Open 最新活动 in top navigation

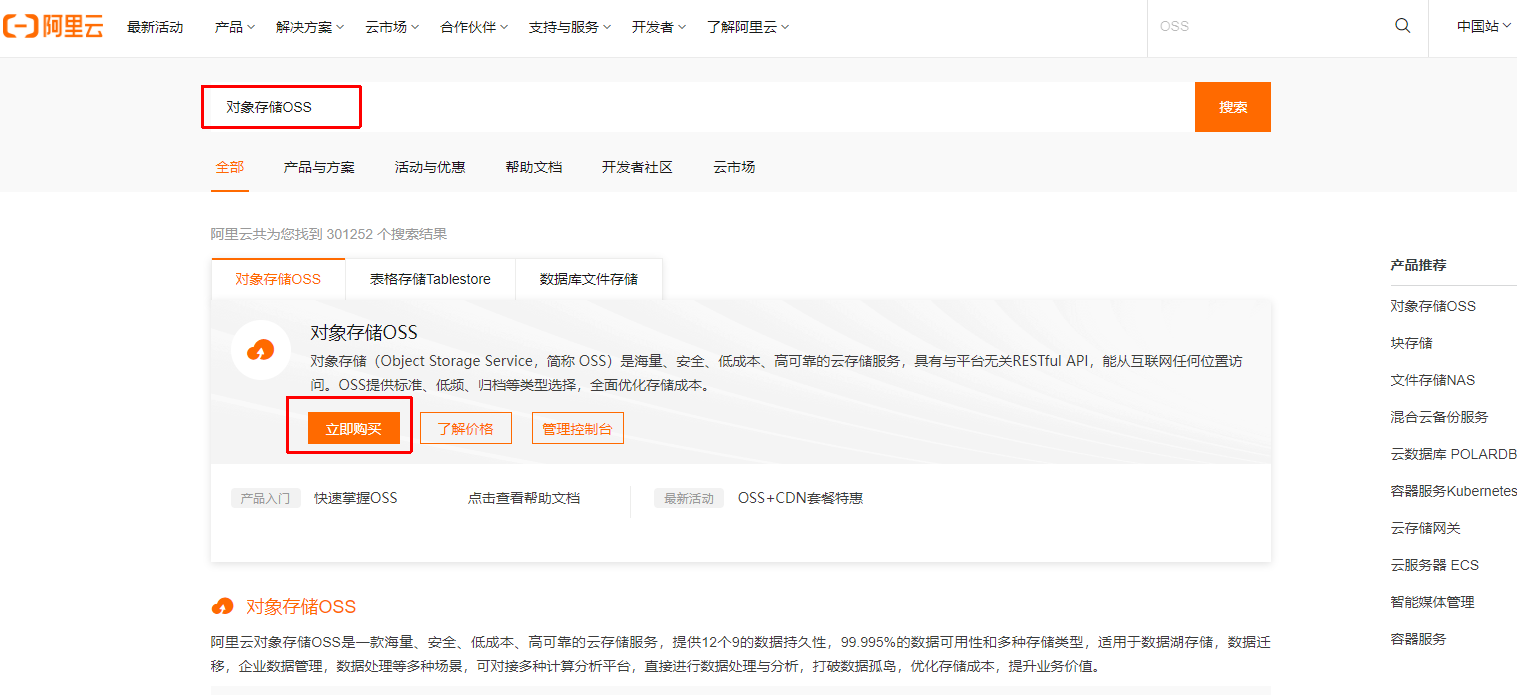(x=155, y=27)
